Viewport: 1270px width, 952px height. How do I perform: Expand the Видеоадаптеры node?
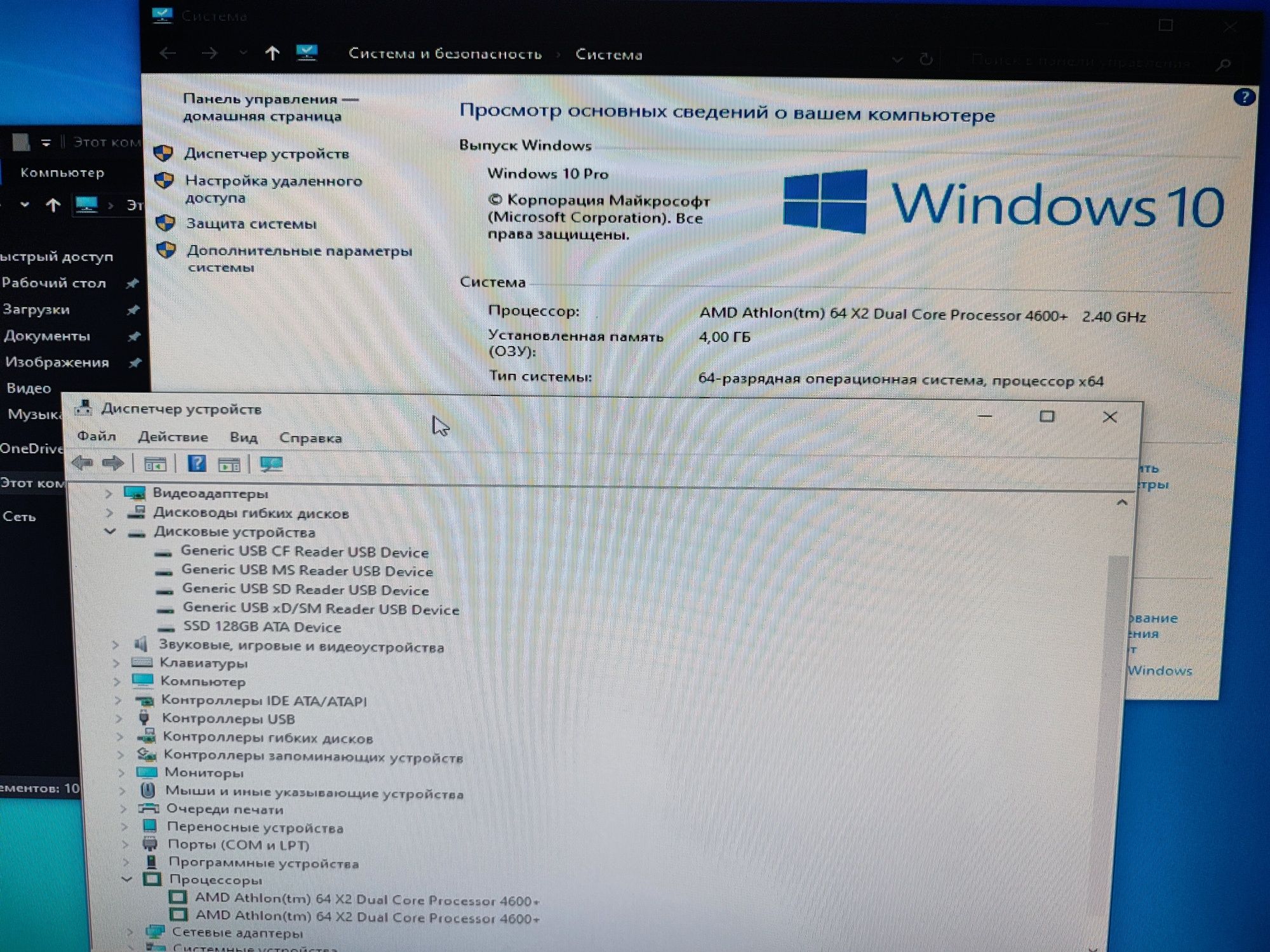[108, 493]
